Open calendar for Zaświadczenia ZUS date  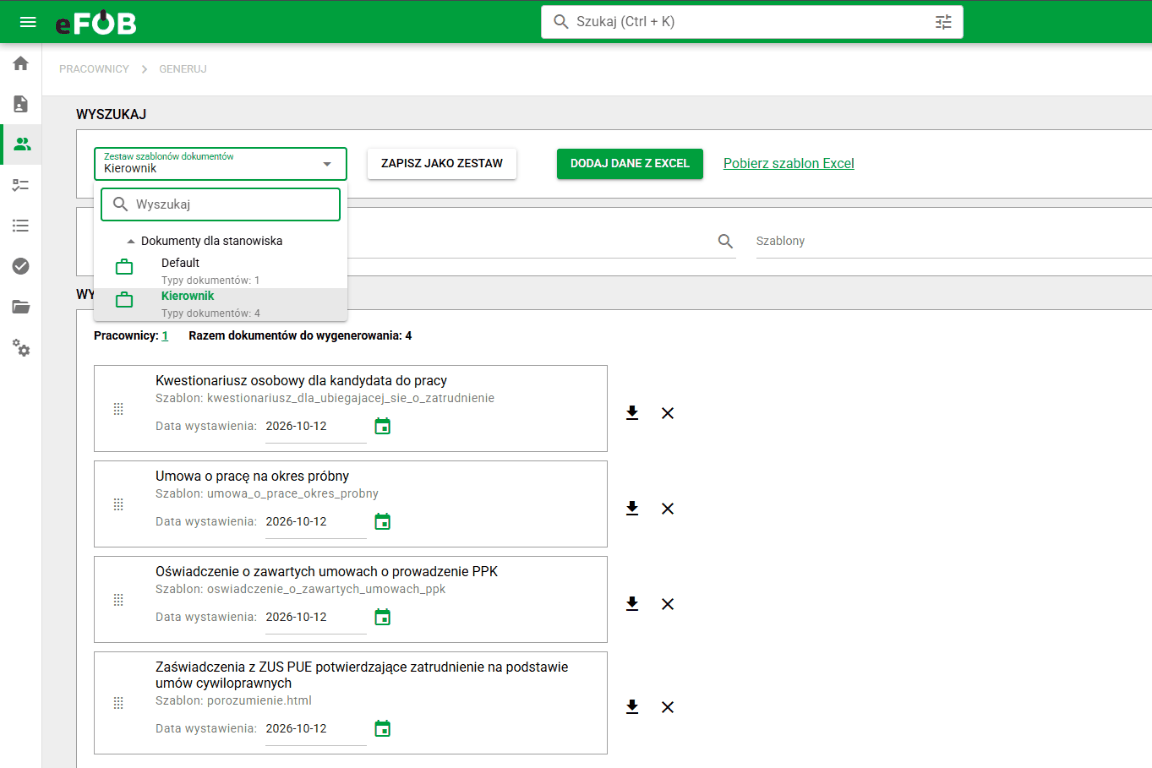point(382,729)
